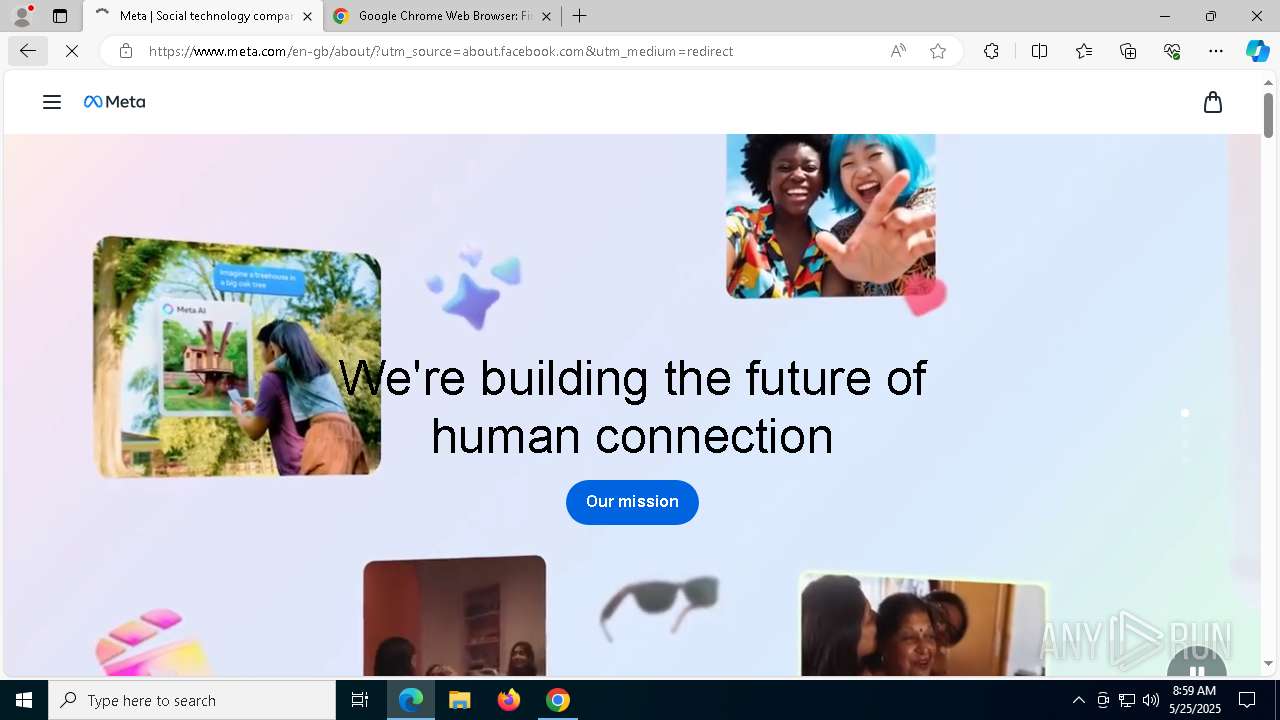Click the address bar URL

441,51
